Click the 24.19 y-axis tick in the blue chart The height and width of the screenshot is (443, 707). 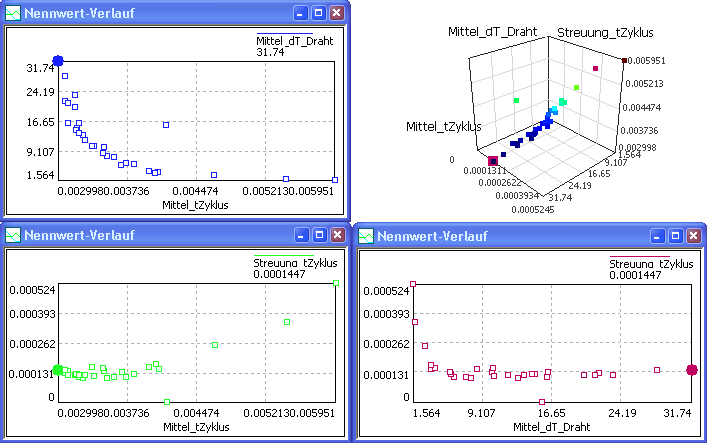40,92
